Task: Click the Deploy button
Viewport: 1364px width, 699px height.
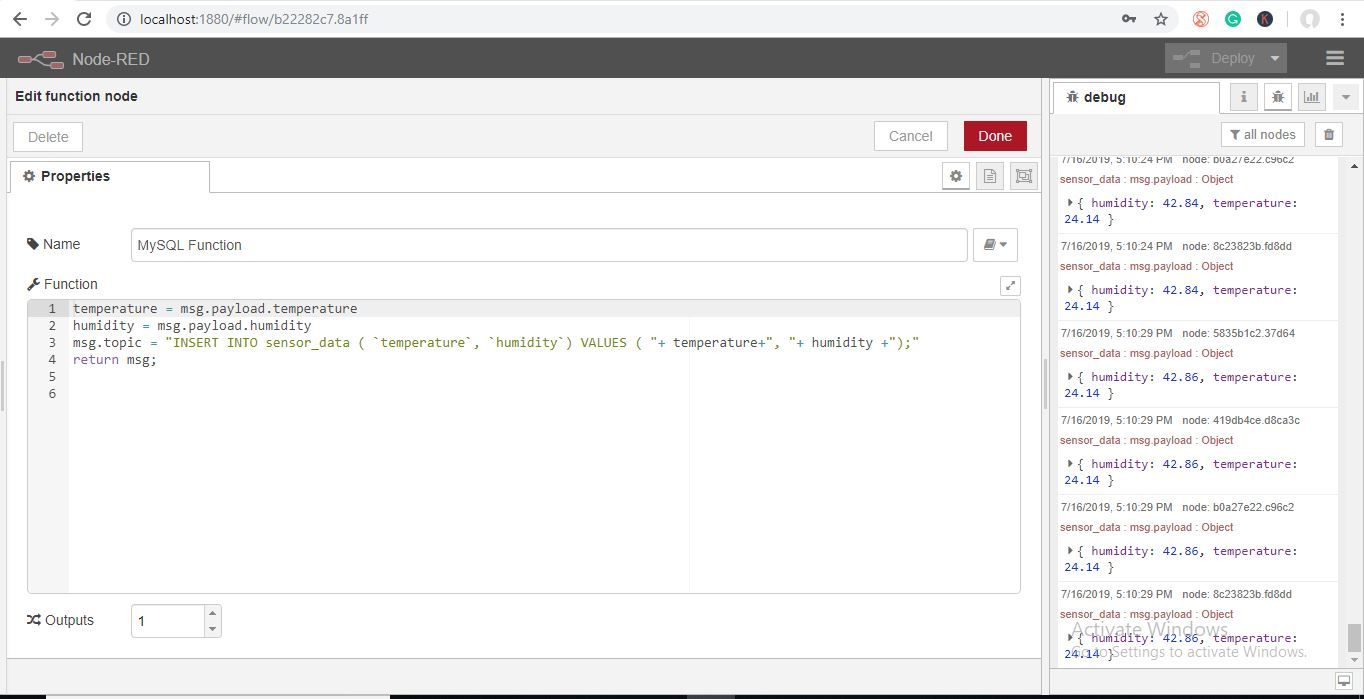Action: click(1215, 58)
